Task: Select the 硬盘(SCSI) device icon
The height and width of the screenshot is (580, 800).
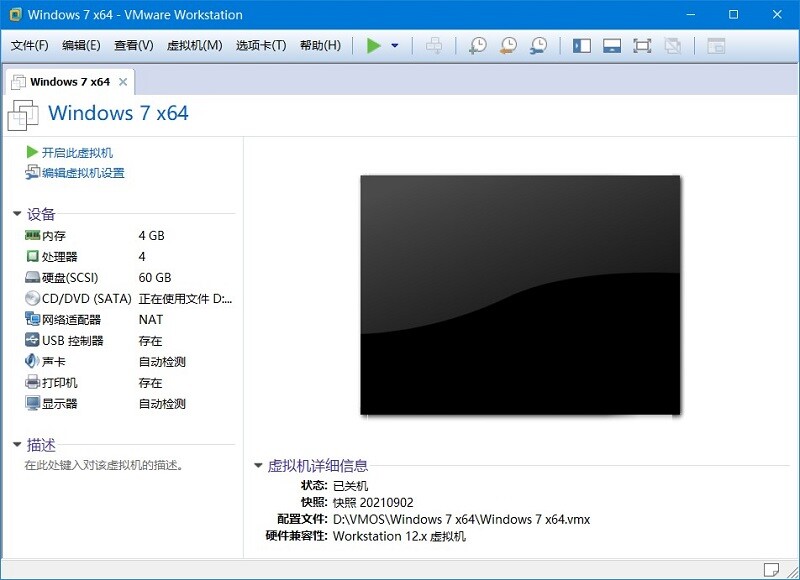Action: (32, 278)
